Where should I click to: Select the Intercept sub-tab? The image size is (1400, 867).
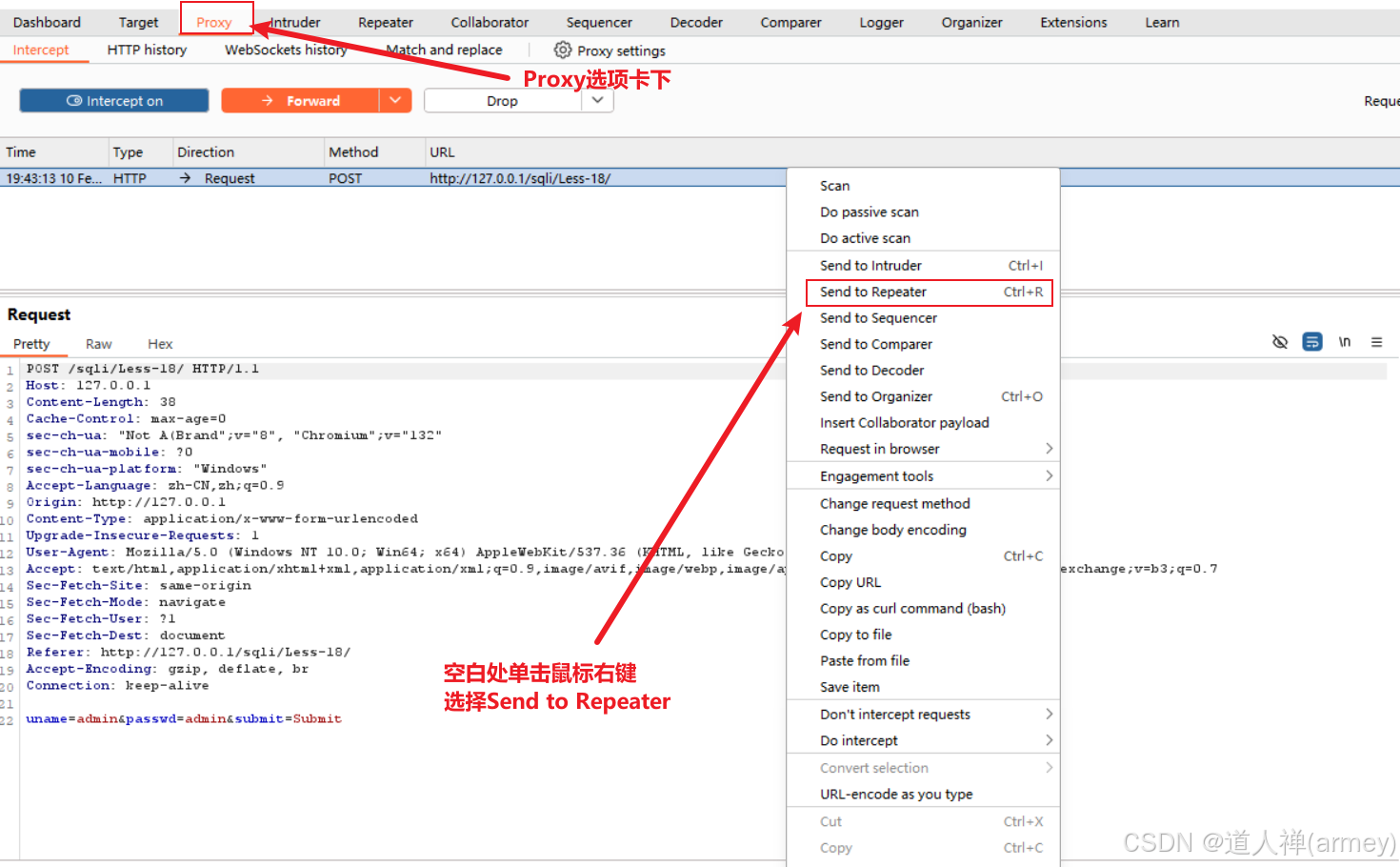(41, 50)
